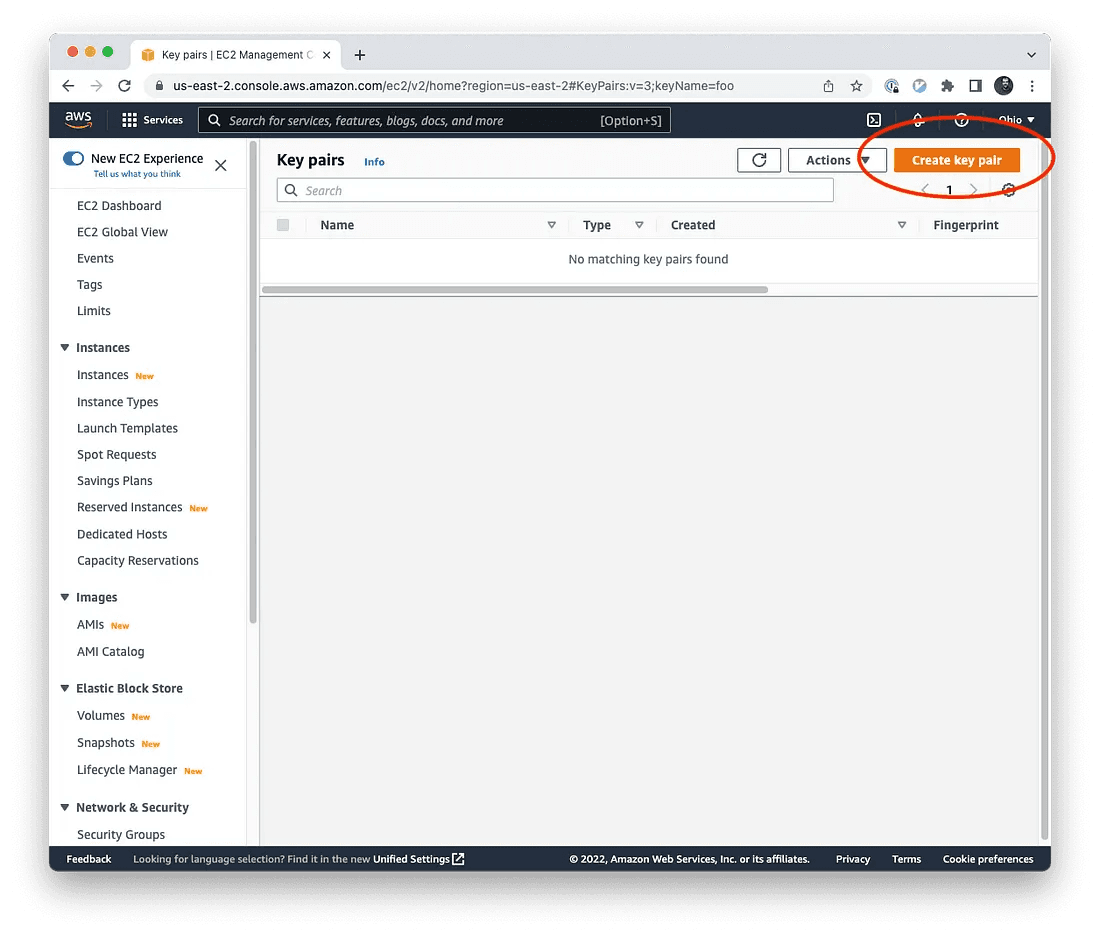Go to Tags page

point(89,285)
